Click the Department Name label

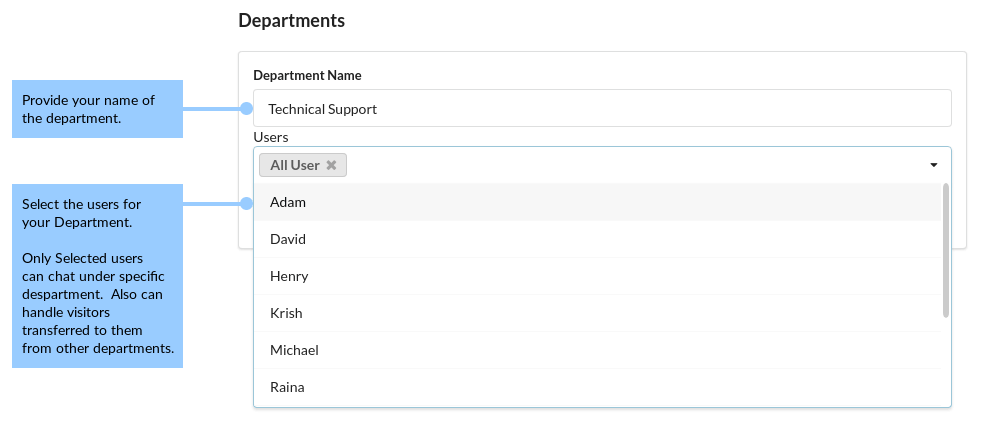click(308, 75)
